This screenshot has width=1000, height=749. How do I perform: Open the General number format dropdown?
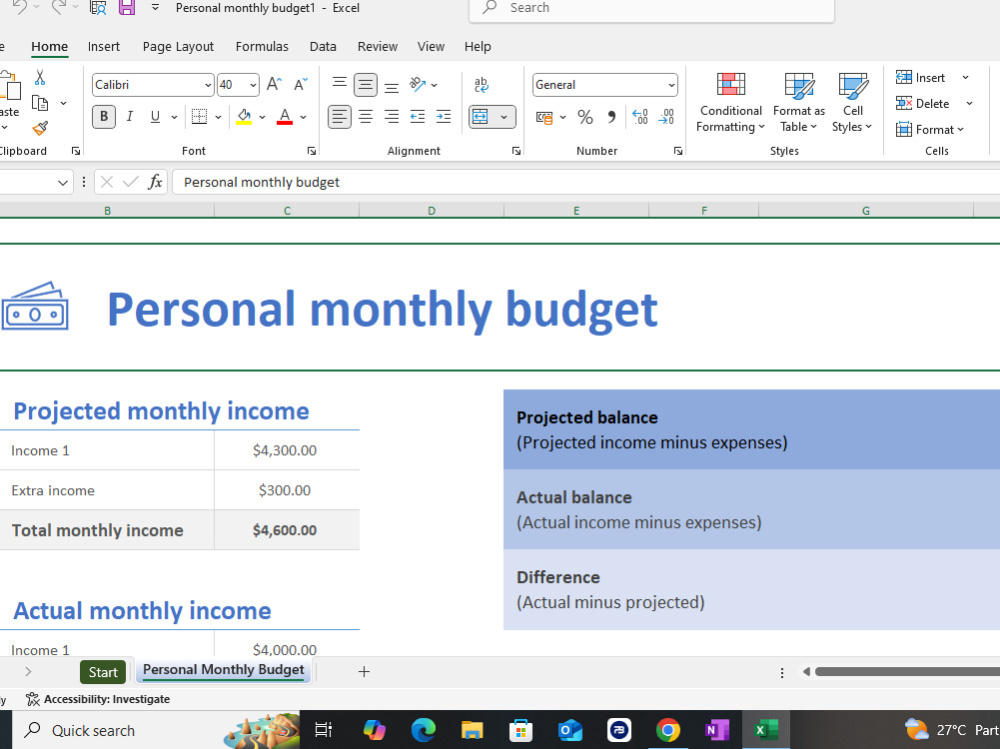point(671,85)
